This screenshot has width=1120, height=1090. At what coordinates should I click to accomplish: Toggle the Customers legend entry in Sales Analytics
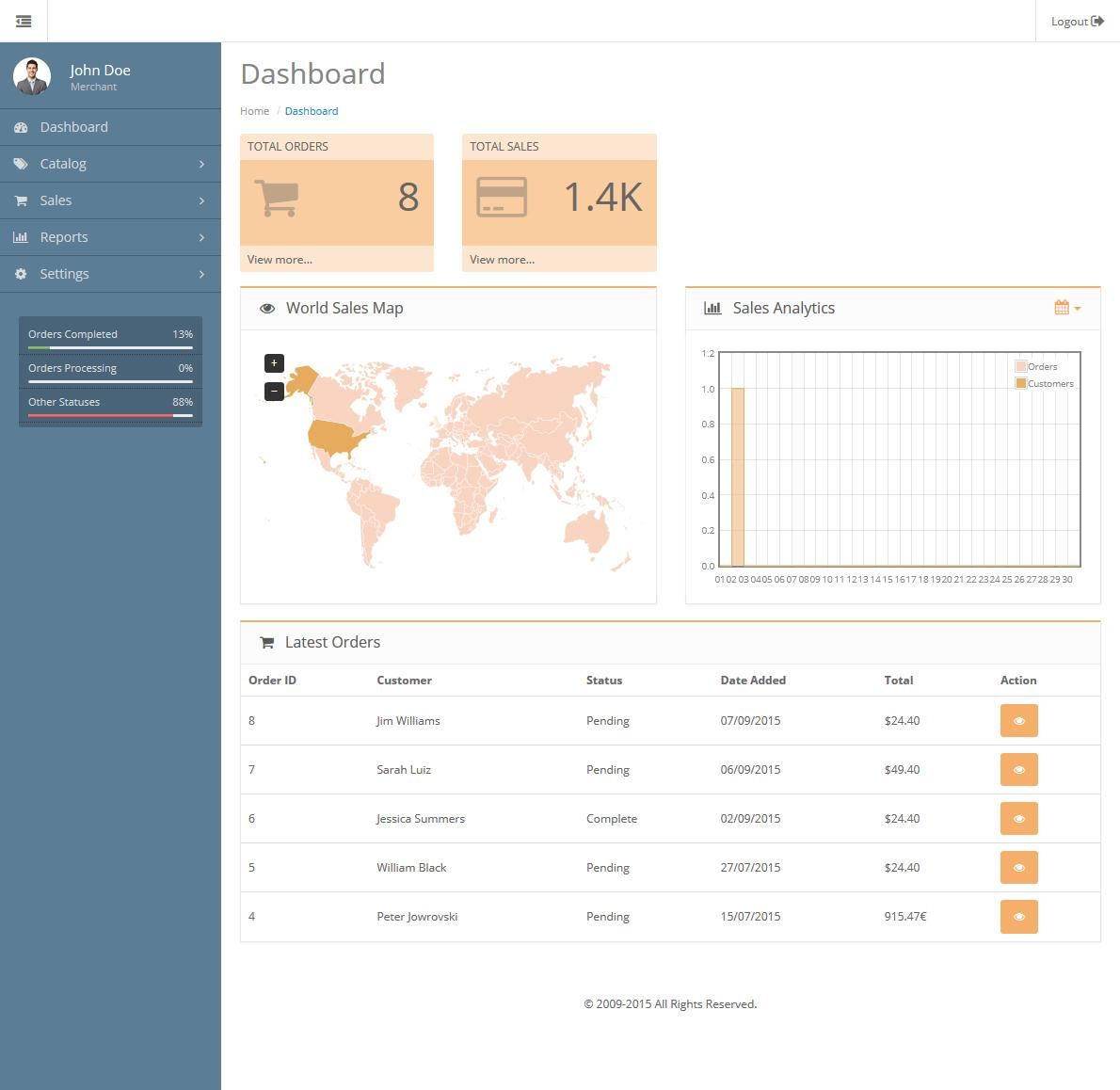coord(1045,383)
